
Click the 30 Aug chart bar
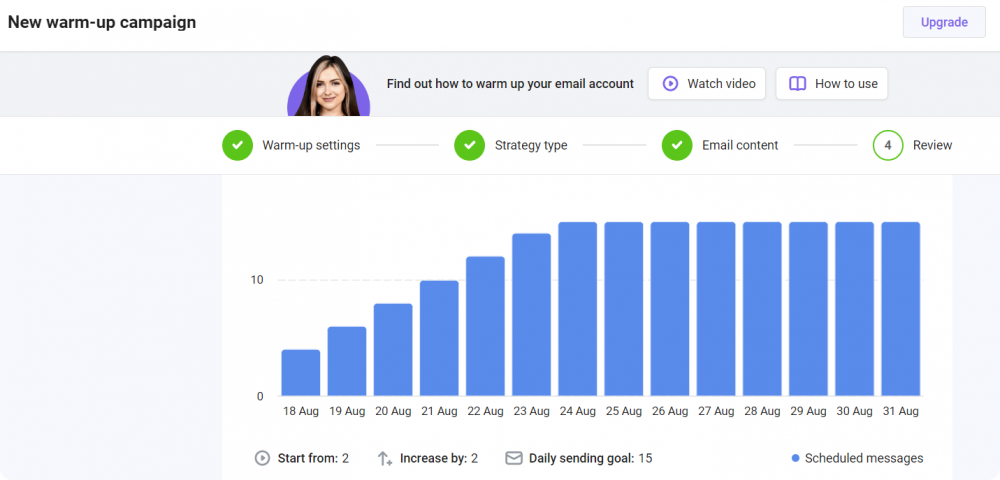855,309
